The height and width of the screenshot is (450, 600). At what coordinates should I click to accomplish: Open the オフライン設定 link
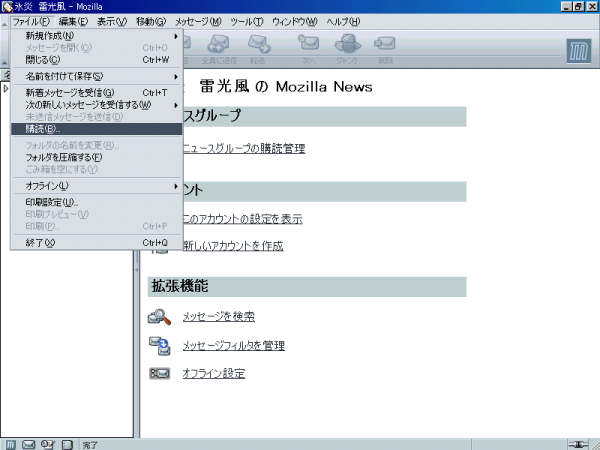pyautogui.click(x=214, y=373)
